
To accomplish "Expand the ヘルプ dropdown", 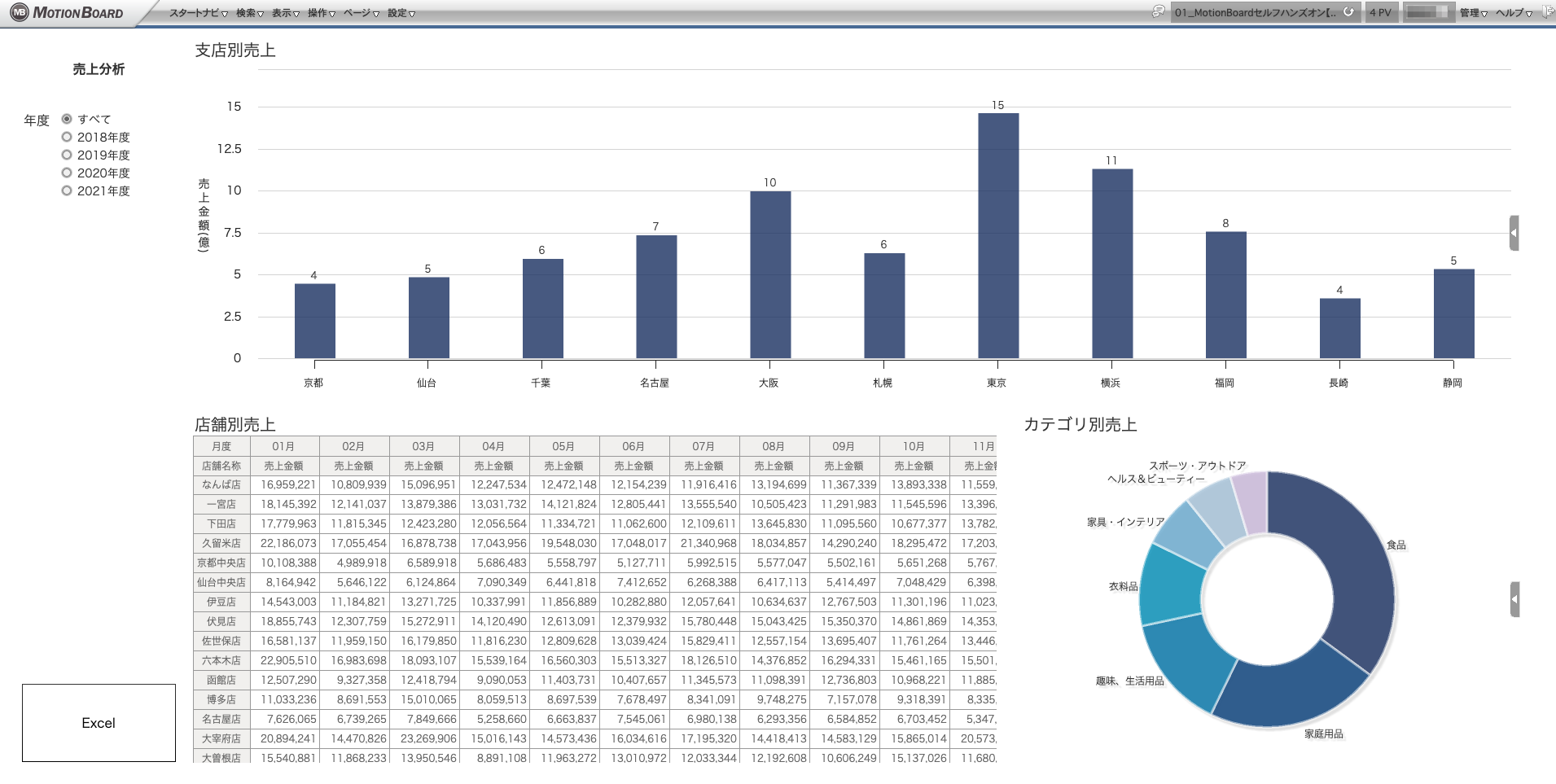I will point(1514,13).
